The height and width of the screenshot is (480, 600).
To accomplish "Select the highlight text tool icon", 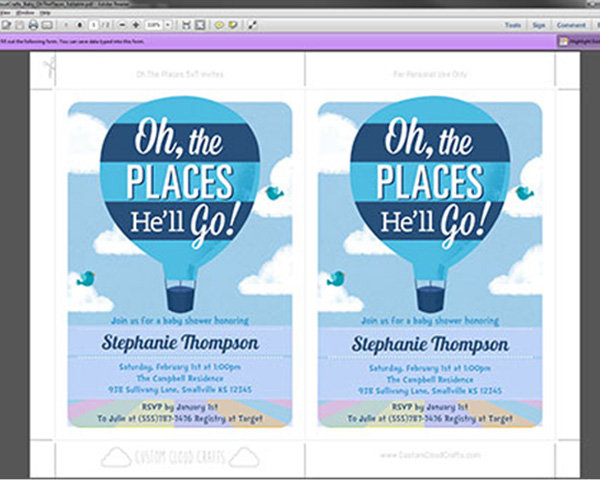I will (x=233, y=25).
